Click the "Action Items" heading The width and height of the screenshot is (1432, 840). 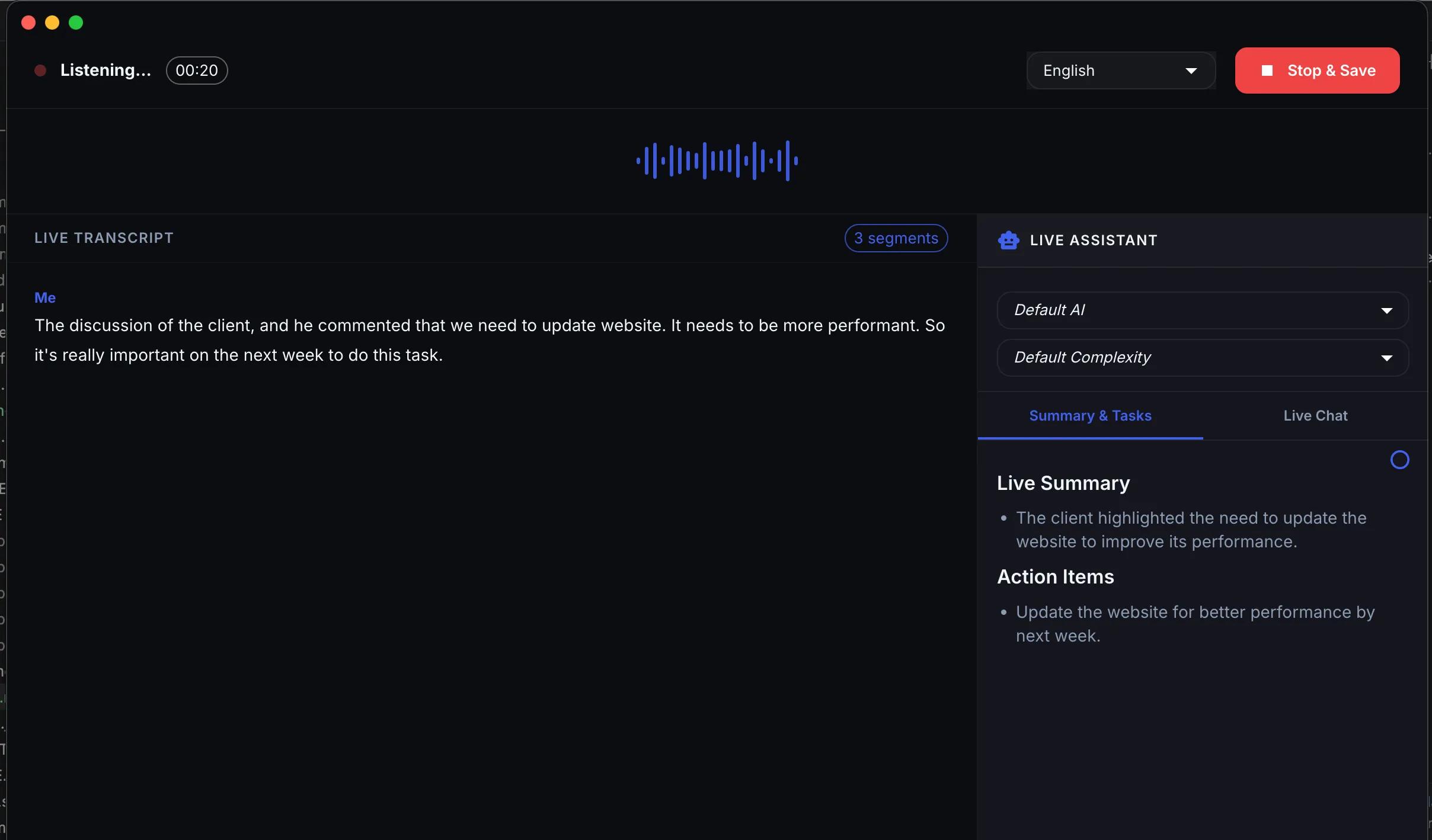point(1055,576)
